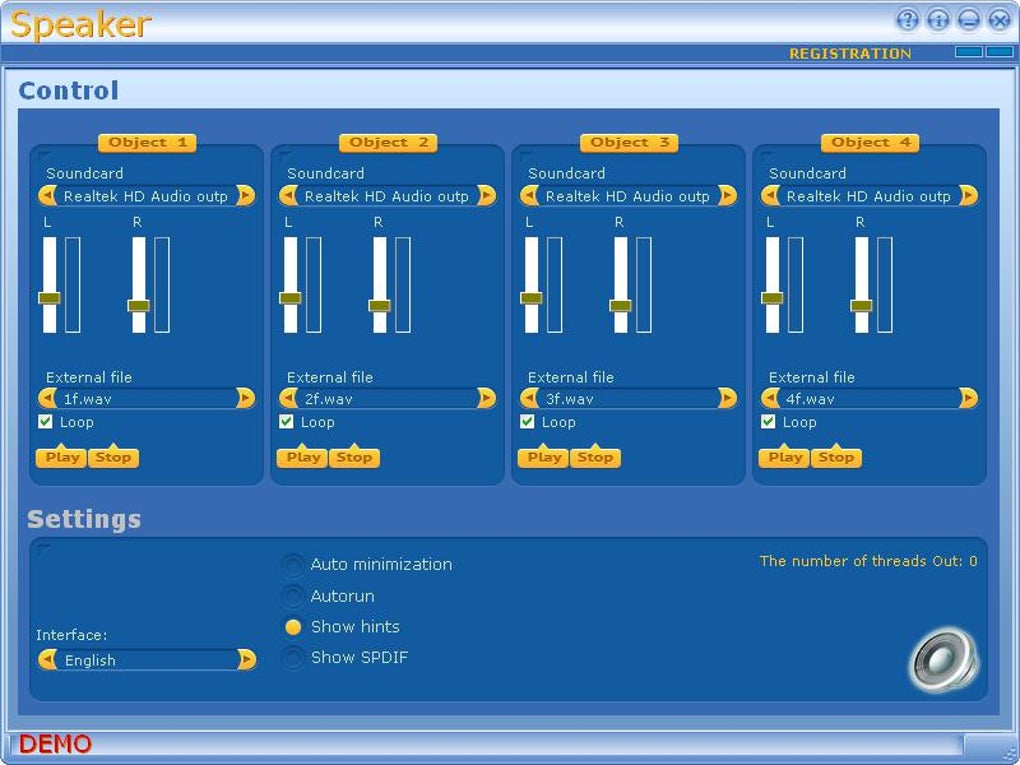Uncheck Loop for Object 4

768,422
